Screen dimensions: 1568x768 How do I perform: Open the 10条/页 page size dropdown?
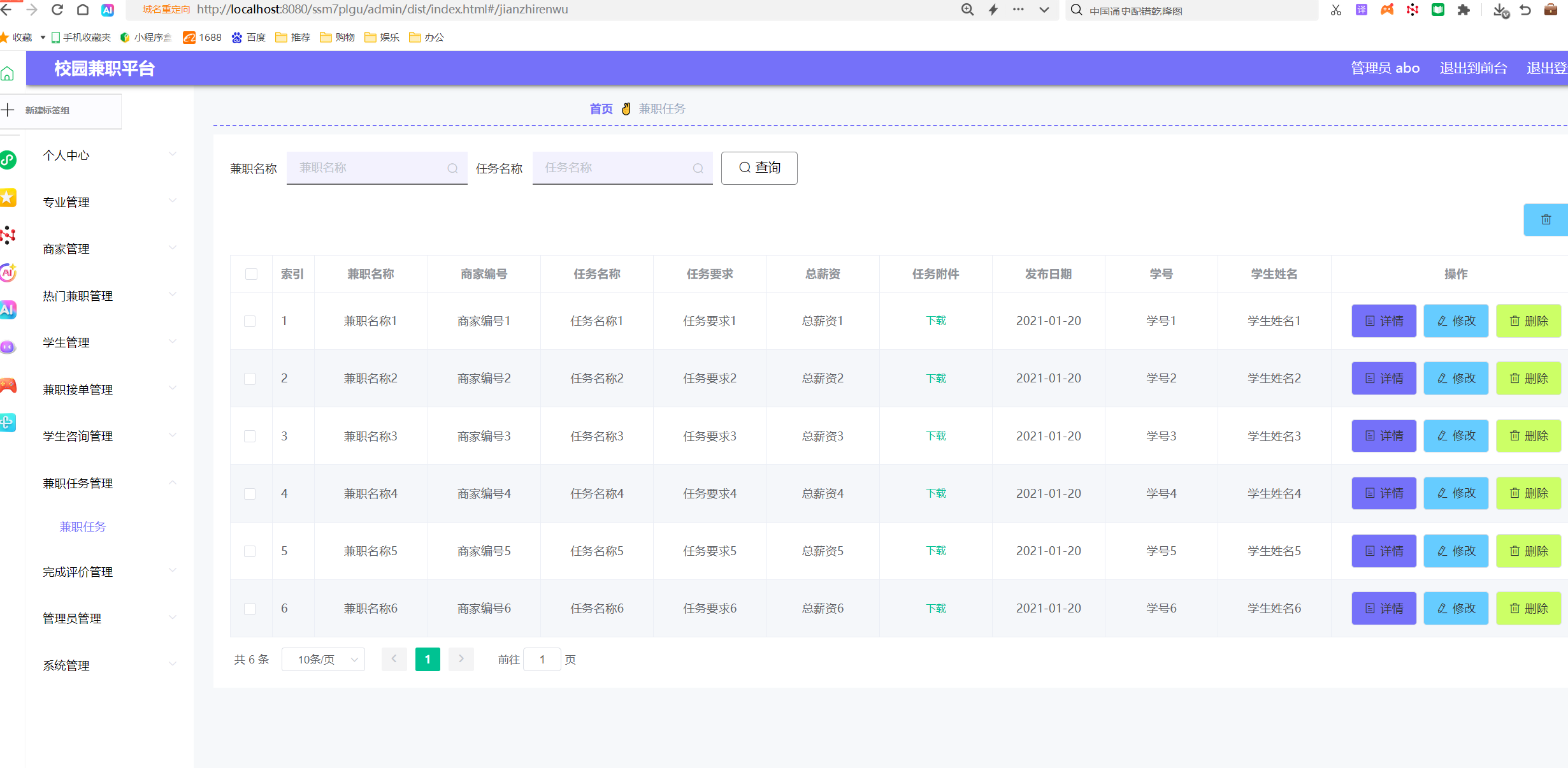(323, 660)
